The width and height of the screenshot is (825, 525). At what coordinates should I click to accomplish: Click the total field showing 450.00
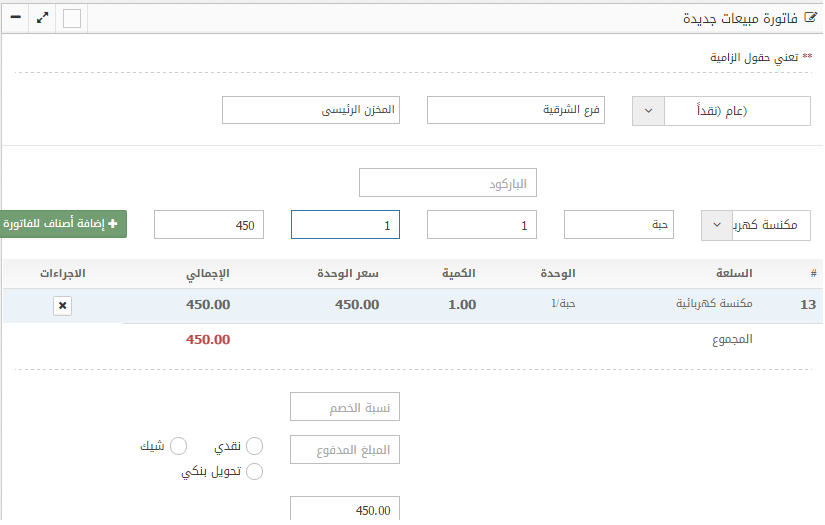click(x=344, y=510)
